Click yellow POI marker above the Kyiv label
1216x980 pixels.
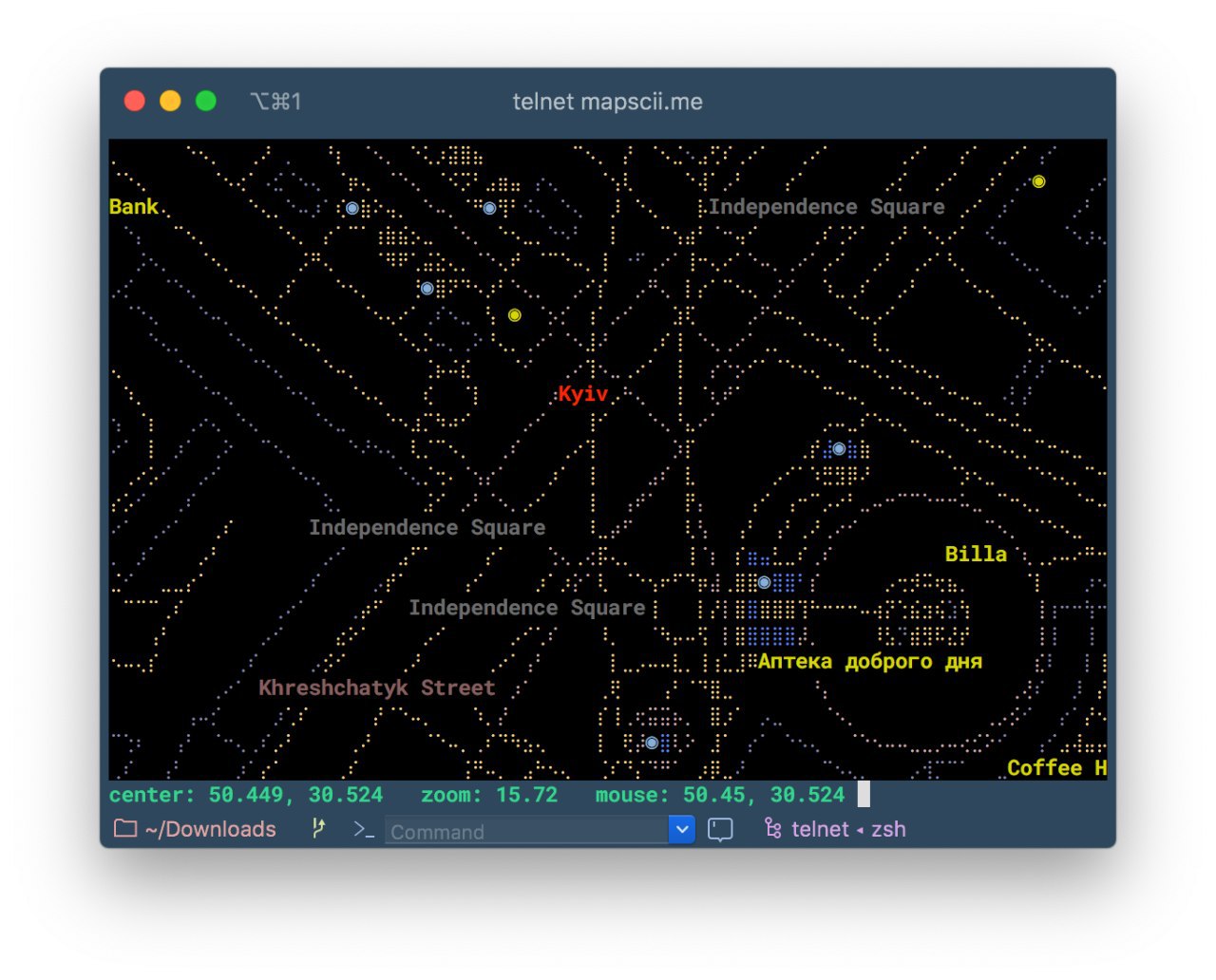(514, 315)
